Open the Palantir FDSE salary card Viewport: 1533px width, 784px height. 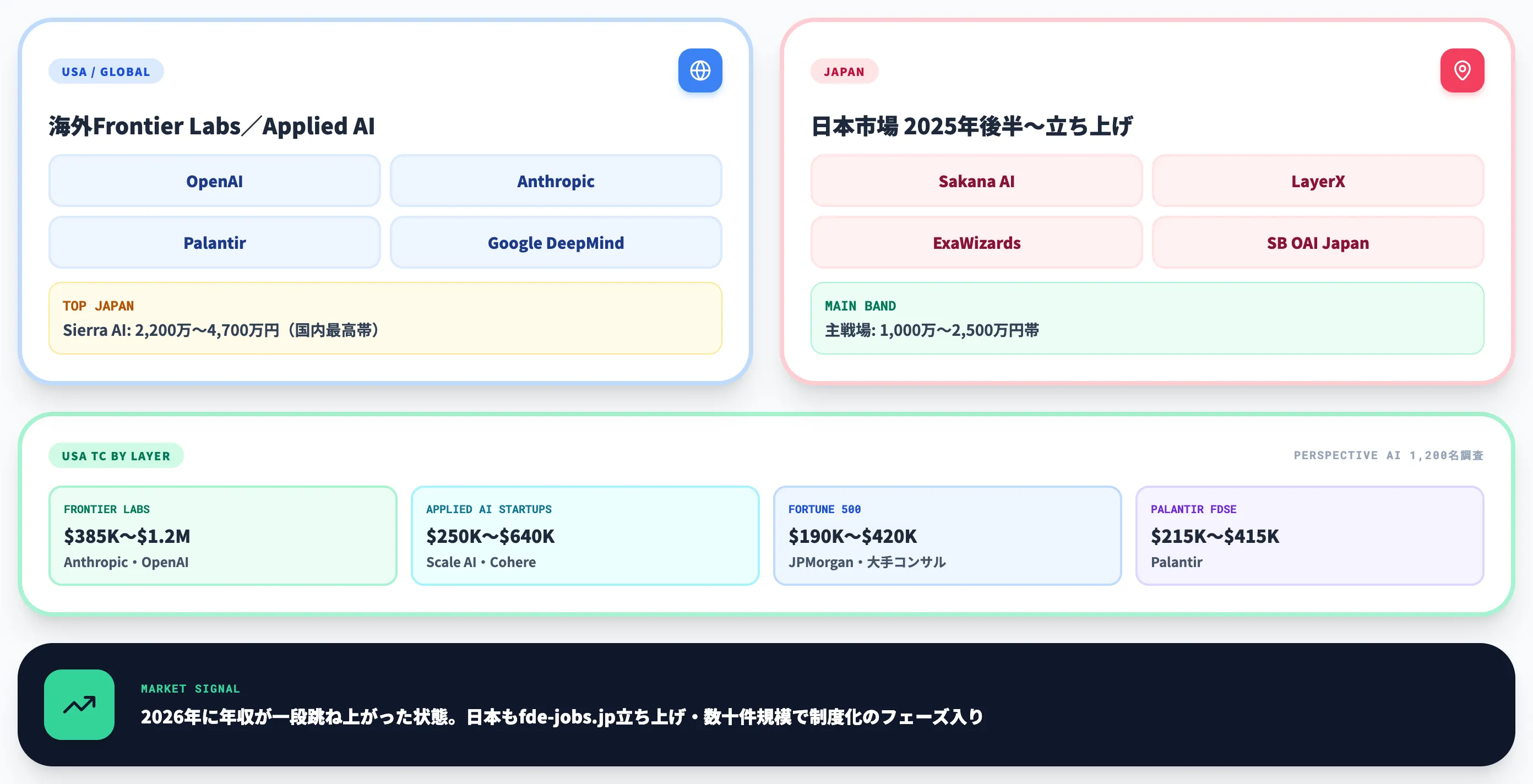click(1309, 535)
